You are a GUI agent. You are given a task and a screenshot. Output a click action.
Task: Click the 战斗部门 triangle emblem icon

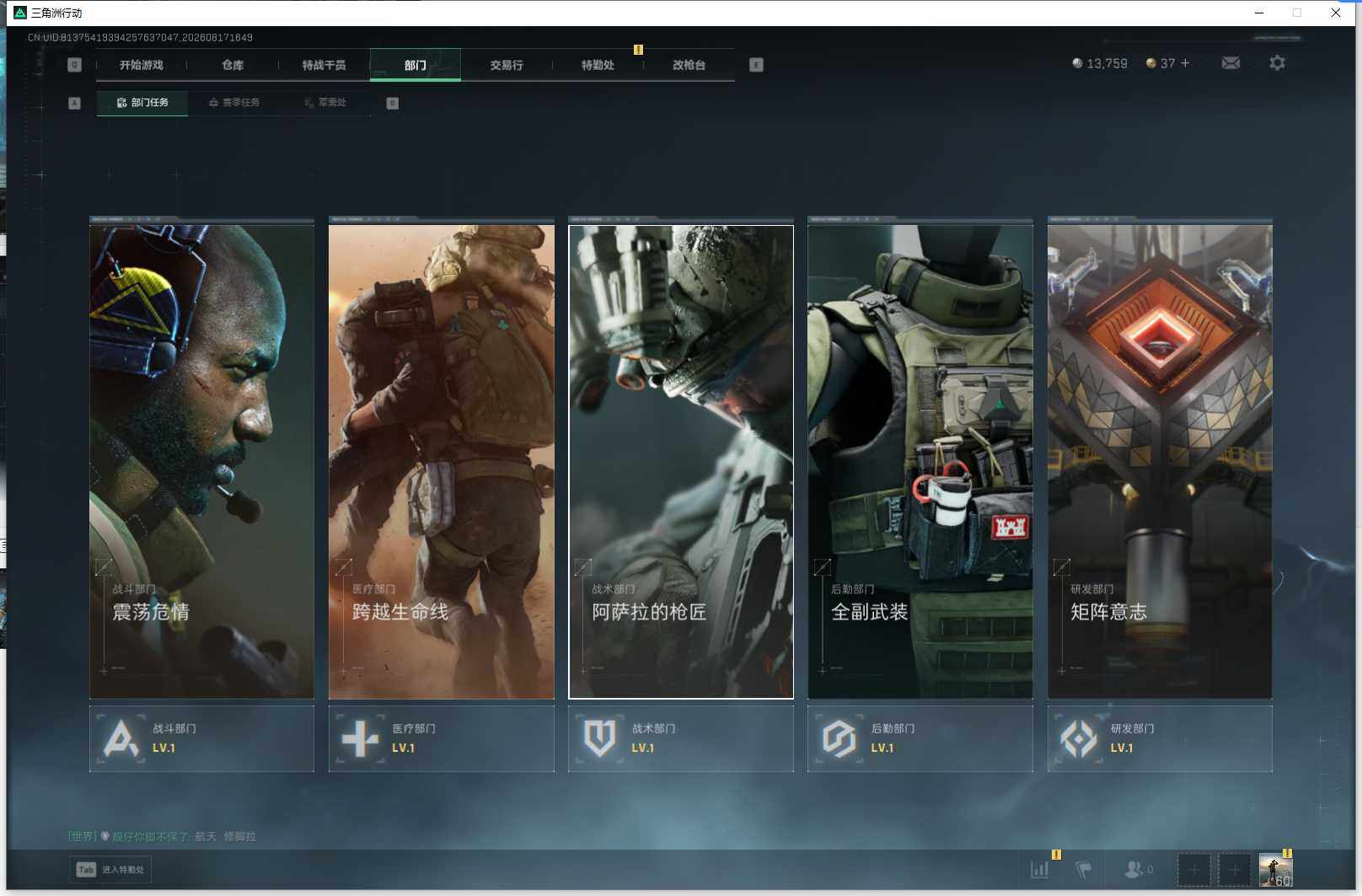pyautogui.click(x=121, y=738)
